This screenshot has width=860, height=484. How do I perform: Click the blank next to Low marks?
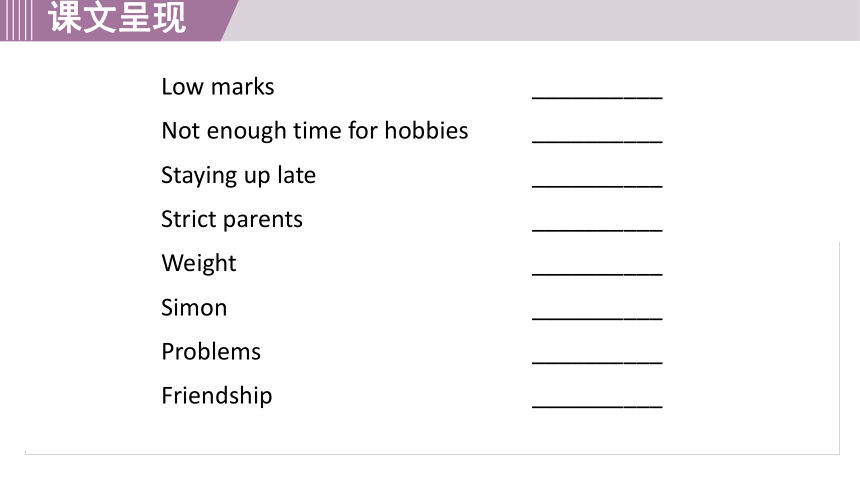pos(597,91)
